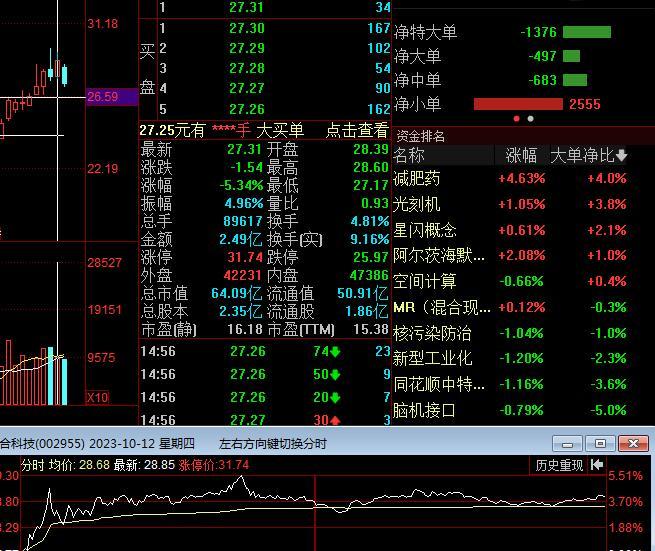655x551 pixels.
Task: Sort by 大单净比 down arrow
Action: tap(622, 155)
